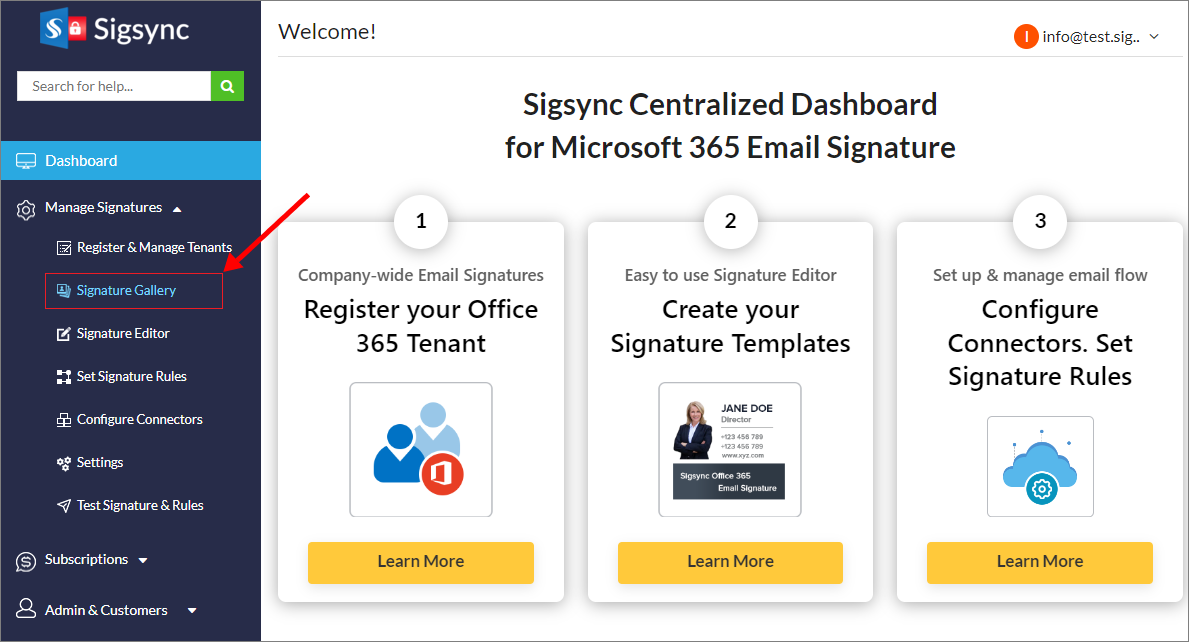Focus the Search for help field
This screenshot has width=1189, height=642.
(x=114, y=86)
